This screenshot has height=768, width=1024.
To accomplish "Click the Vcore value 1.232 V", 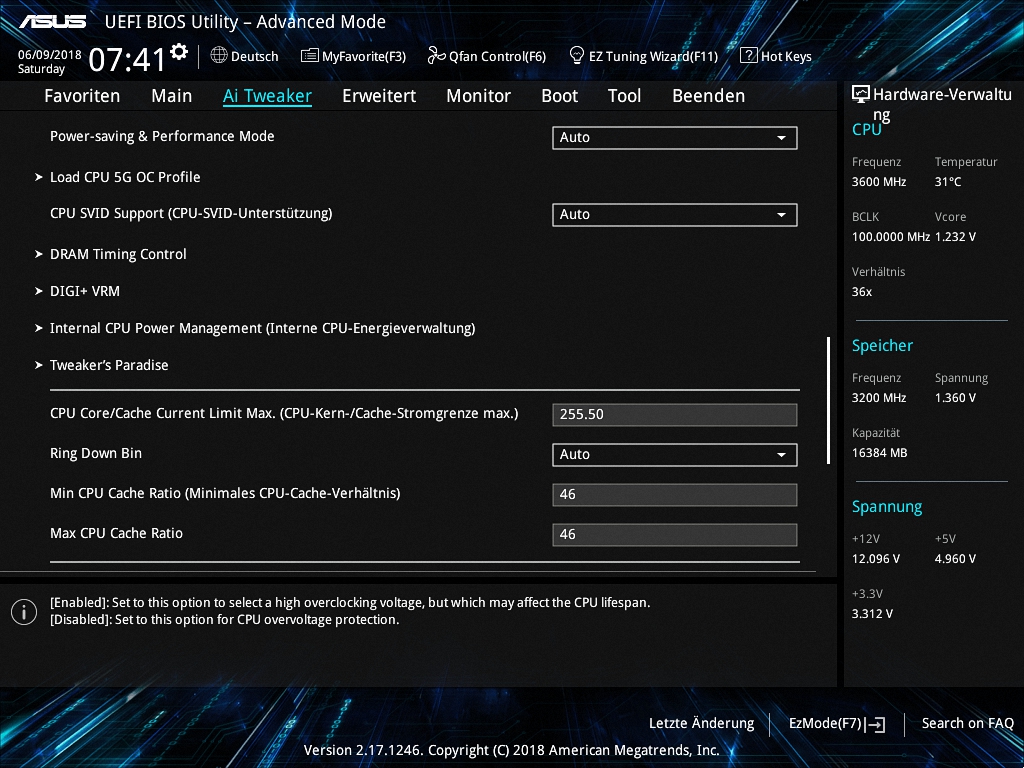I will click(955, 237).
